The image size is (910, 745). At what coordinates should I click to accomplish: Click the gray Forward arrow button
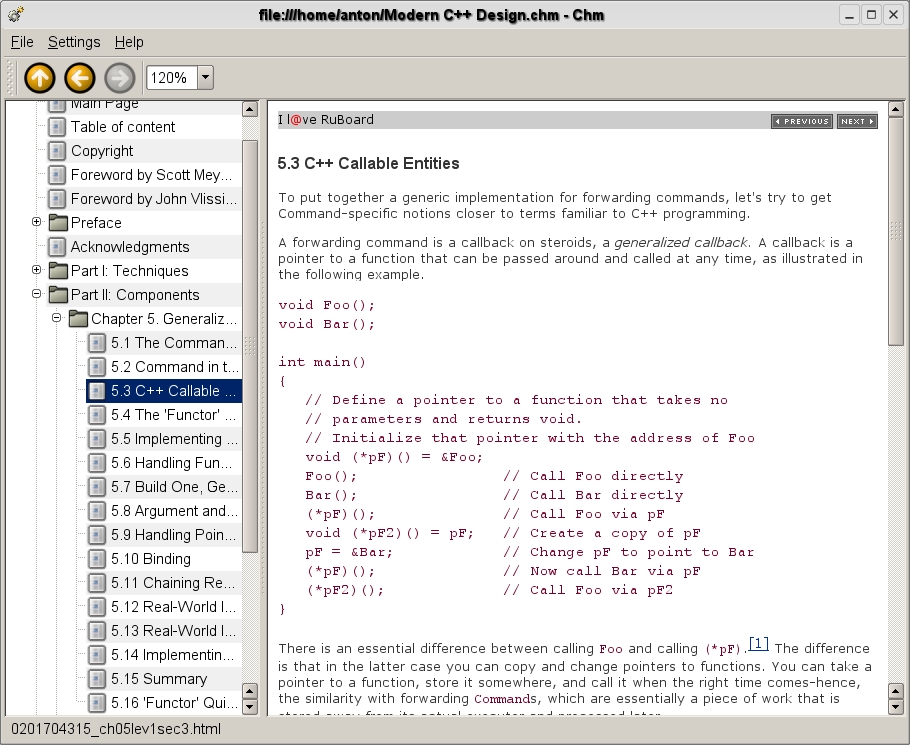pos(120,78)
